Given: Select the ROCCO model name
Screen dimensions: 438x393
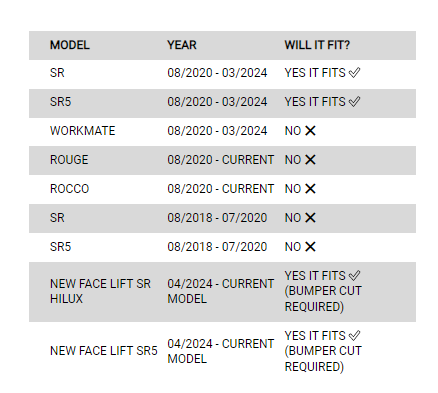Looking at the screenshot, I should coord(69,189).
